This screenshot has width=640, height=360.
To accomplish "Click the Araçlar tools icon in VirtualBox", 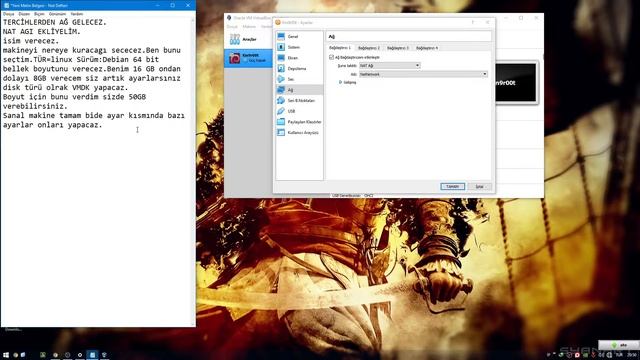I will 235,40.
